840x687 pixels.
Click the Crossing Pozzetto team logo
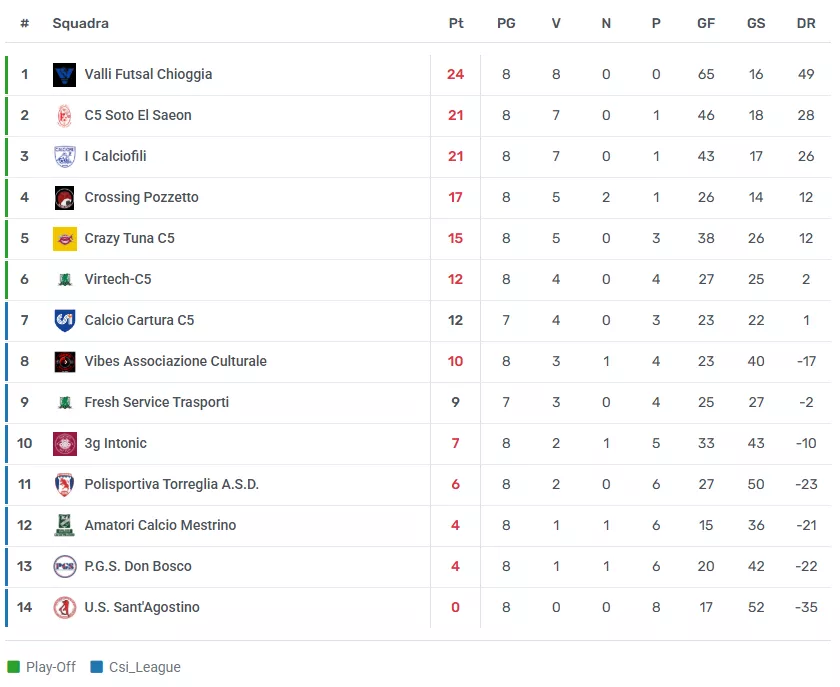pyautogui.click(x=65, y=197)
